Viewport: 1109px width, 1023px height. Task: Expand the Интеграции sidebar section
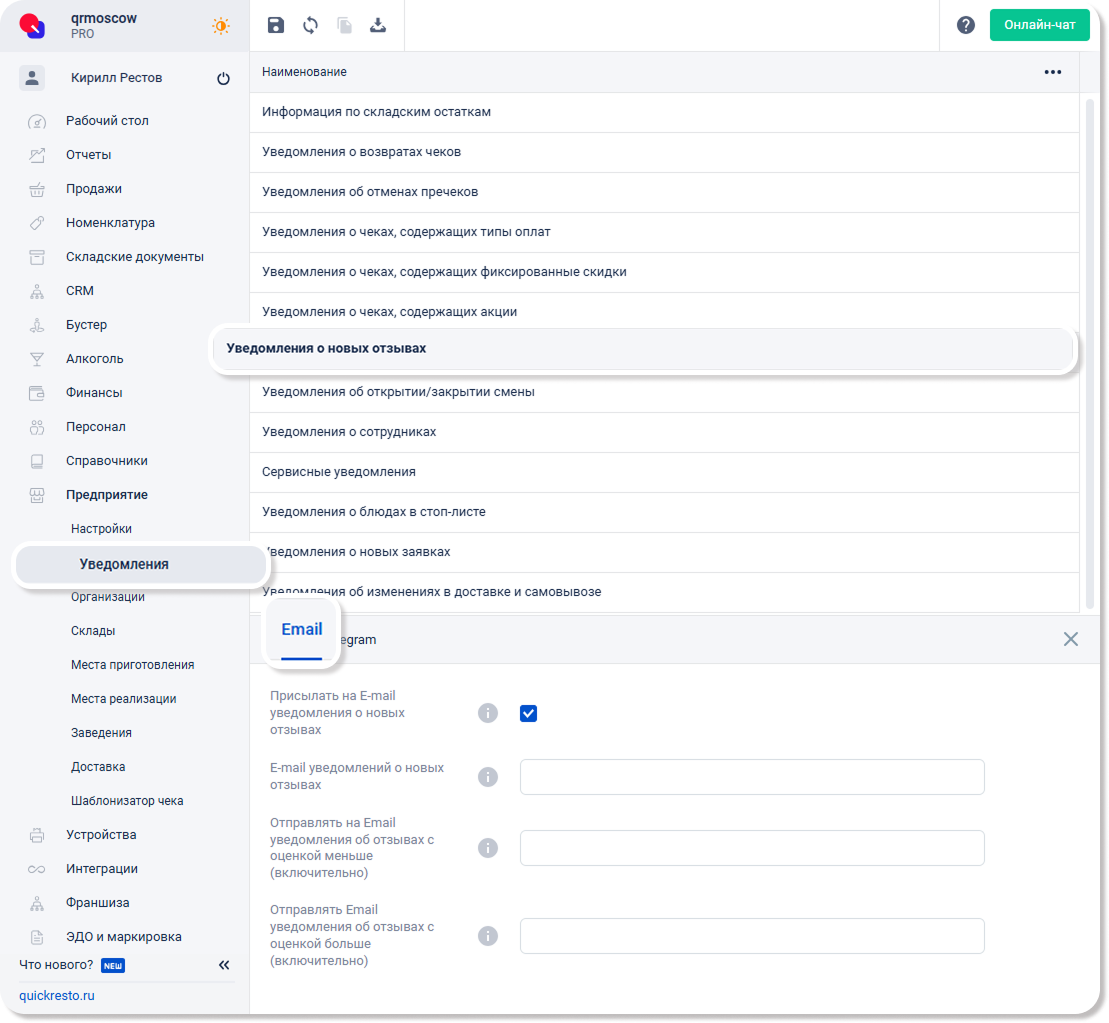(102, 869)
